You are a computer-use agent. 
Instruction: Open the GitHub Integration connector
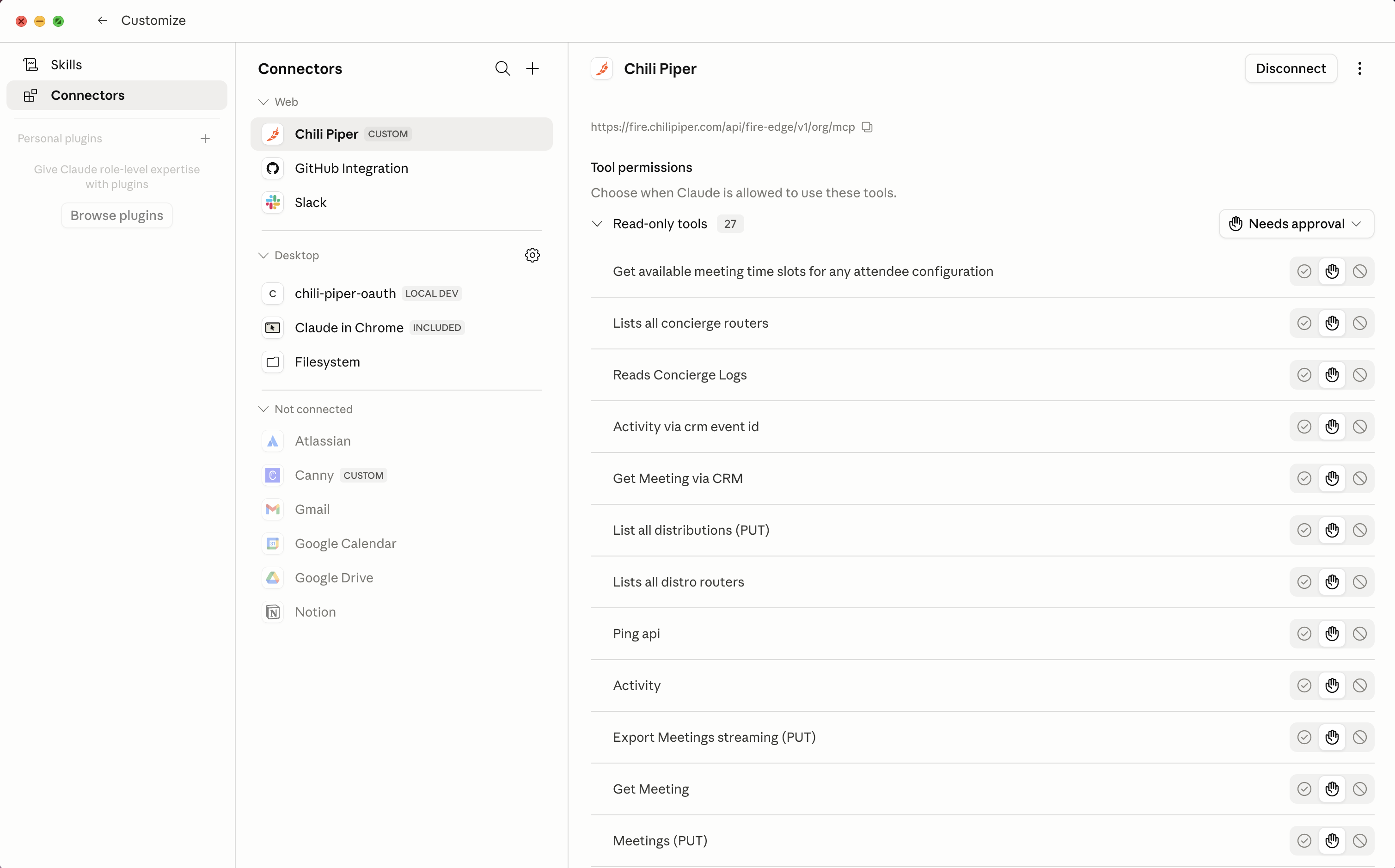tap(401, 168)
